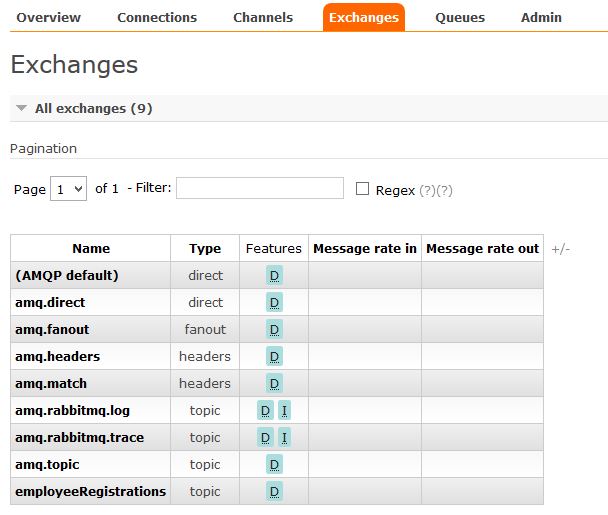
Task: Sort by Message rate in header
Action: (365, 249)
